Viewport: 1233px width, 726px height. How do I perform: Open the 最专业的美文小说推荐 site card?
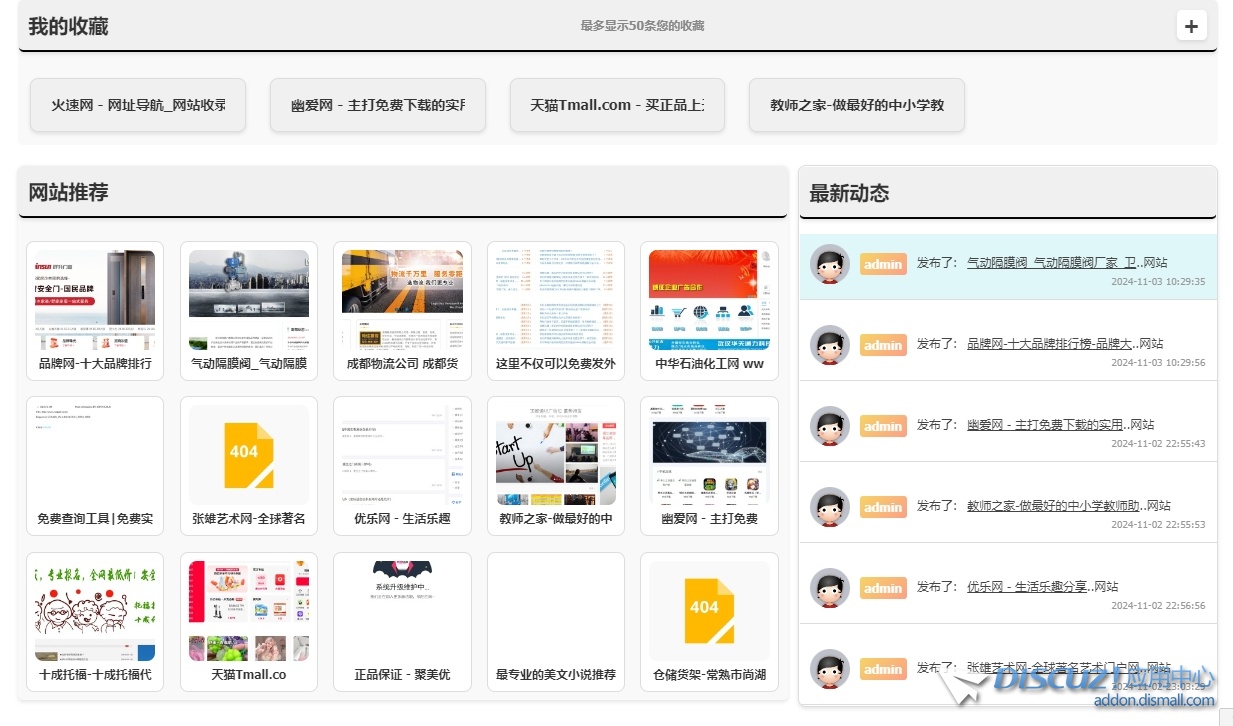tap(556, 622)
